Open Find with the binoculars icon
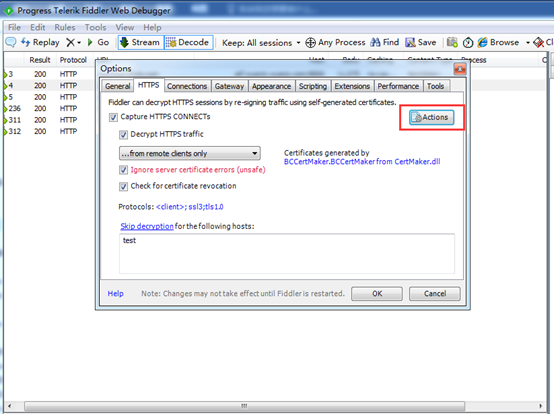Screen dimensions: 554x414 coord(384,42)
